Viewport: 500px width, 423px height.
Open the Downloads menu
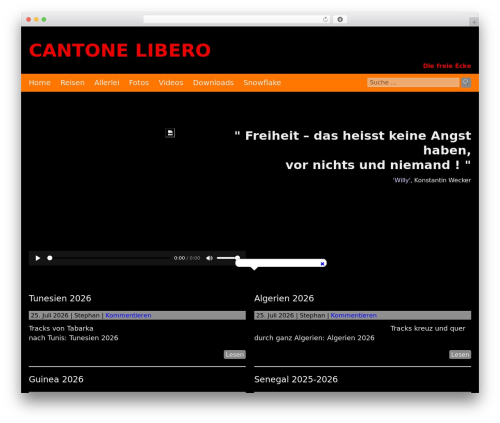coord(213,83)
